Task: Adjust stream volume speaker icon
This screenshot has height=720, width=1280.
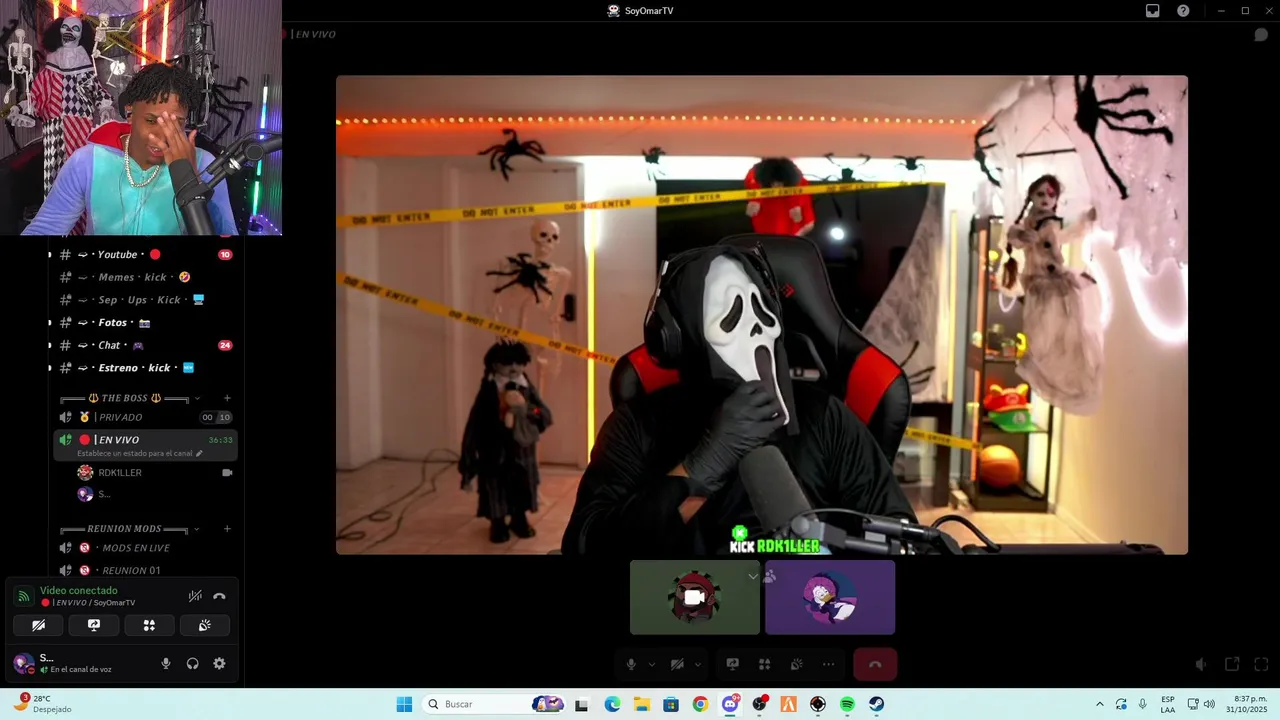Action: 1202,665
